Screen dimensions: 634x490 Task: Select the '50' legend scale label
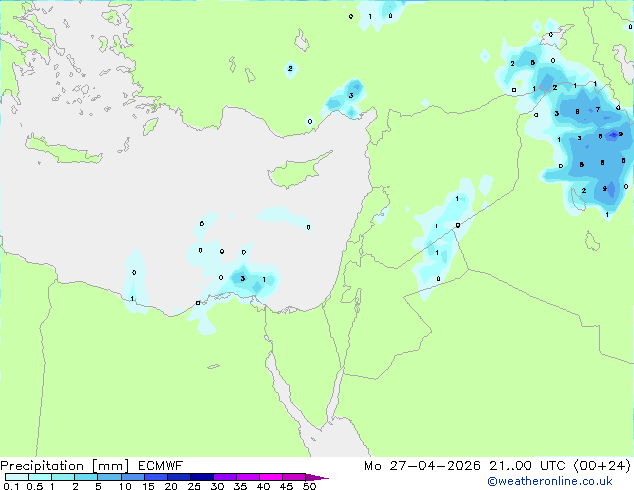click(309, 486)
